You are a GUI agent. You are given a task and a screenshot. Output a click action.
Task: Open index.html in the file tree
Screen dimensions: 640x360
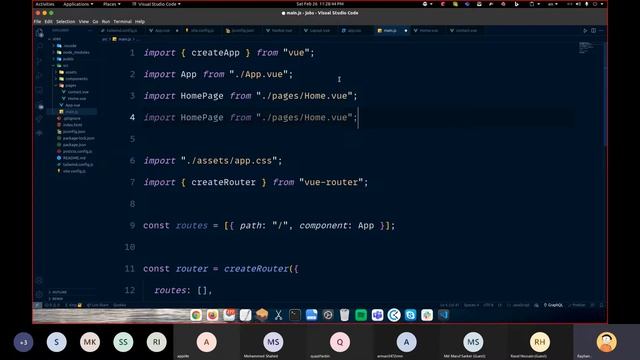[72, 125]
